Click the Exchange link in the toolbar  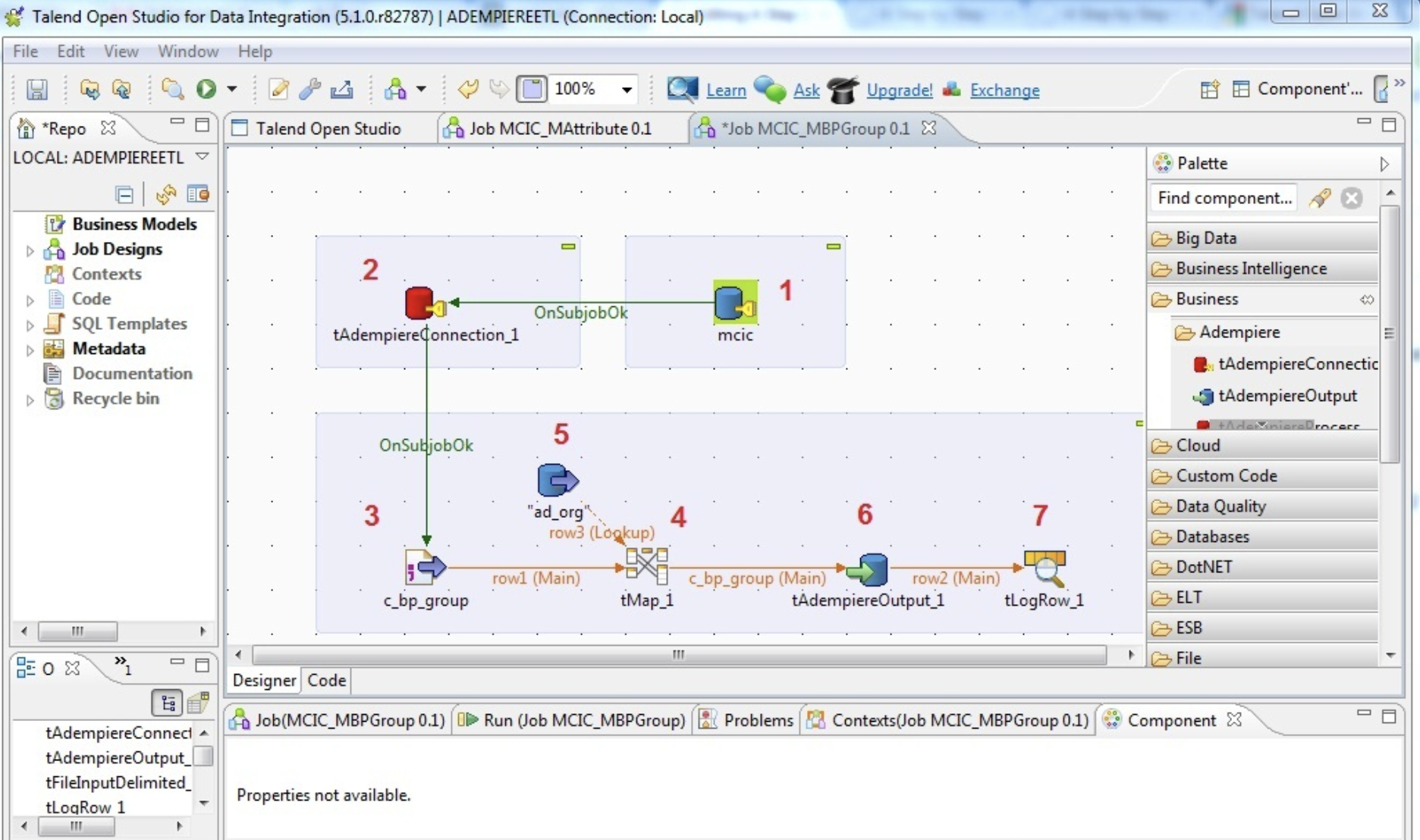[1004, 89]
